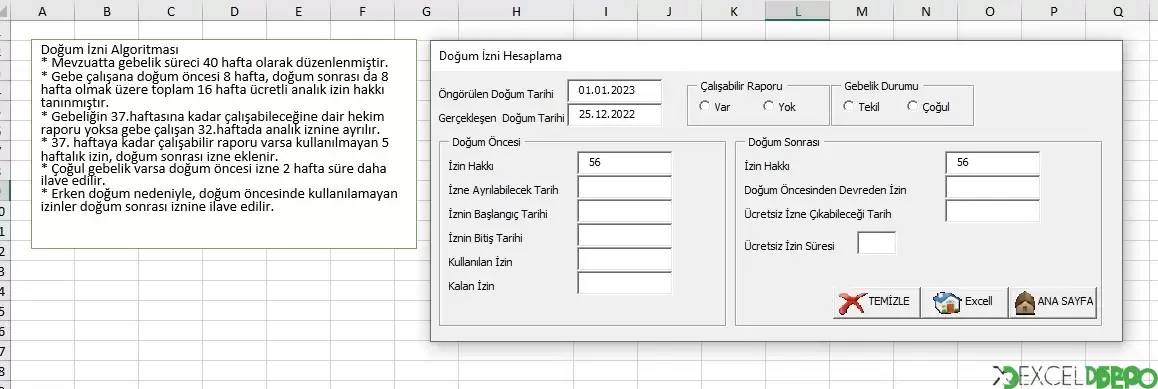Click the Kullanılan İzin field
The image size is (1158, 389).
625,260
